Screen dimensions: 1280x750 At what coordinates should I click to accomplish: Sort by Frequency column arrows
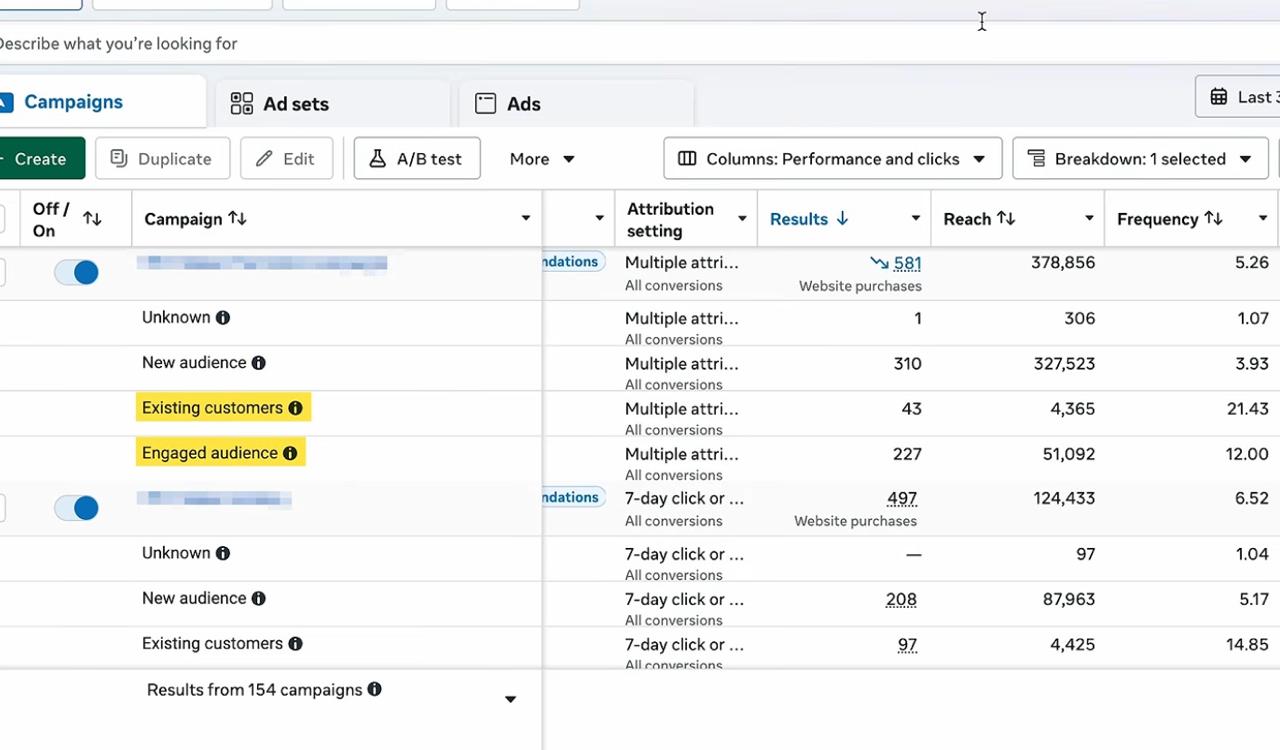pyautogui.click(x=1213, y=218)
